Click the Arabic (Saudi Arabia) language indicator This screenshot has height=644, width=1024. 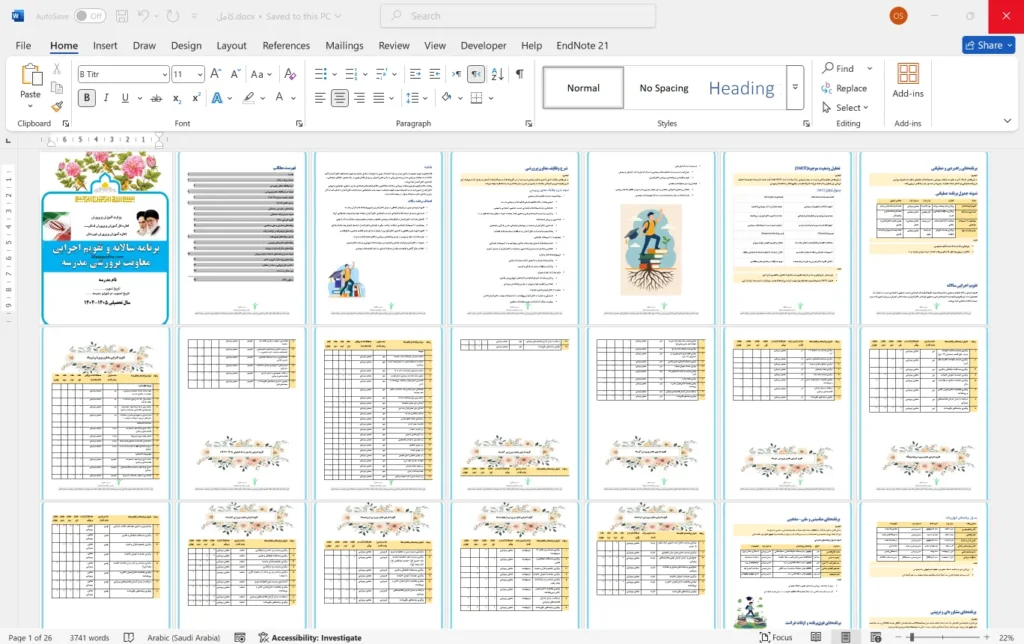click(184, 637)
